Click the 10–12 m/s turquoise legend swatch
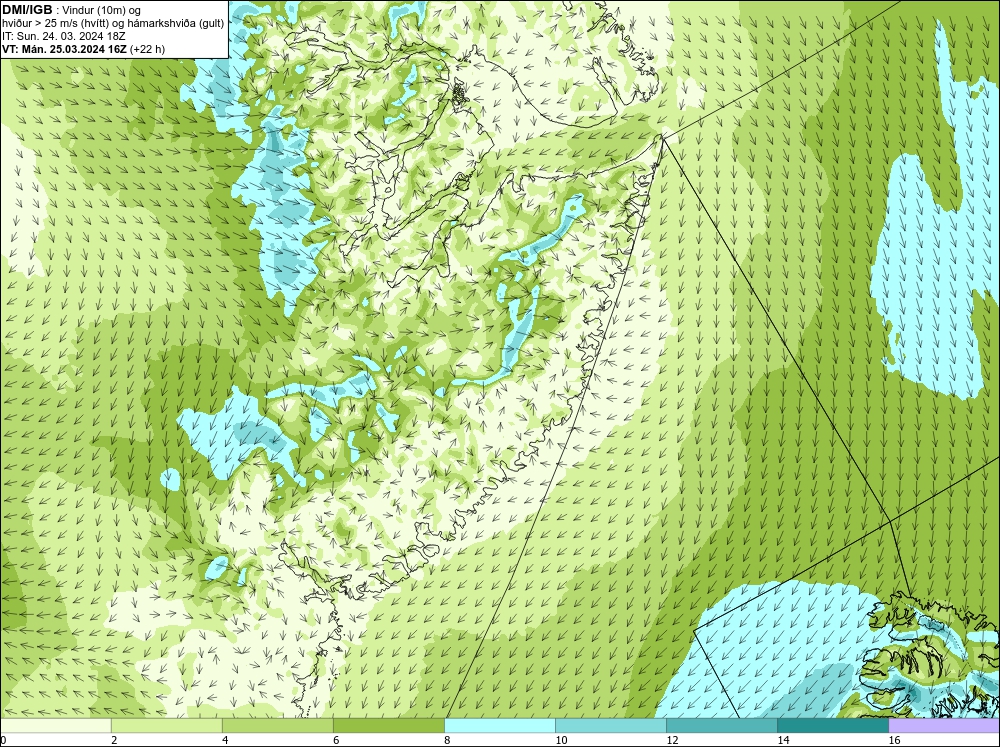The image size is (1000, 747). point(610,725)
